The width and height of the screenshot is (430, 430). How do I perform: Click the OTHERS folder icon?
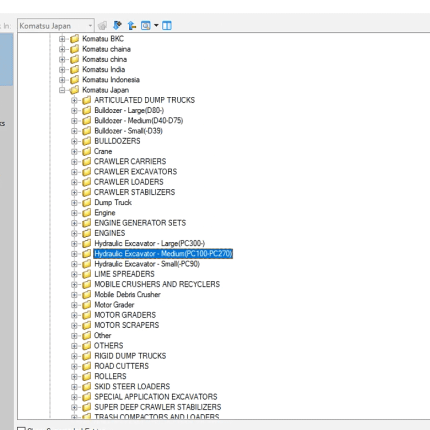[87, 346]
